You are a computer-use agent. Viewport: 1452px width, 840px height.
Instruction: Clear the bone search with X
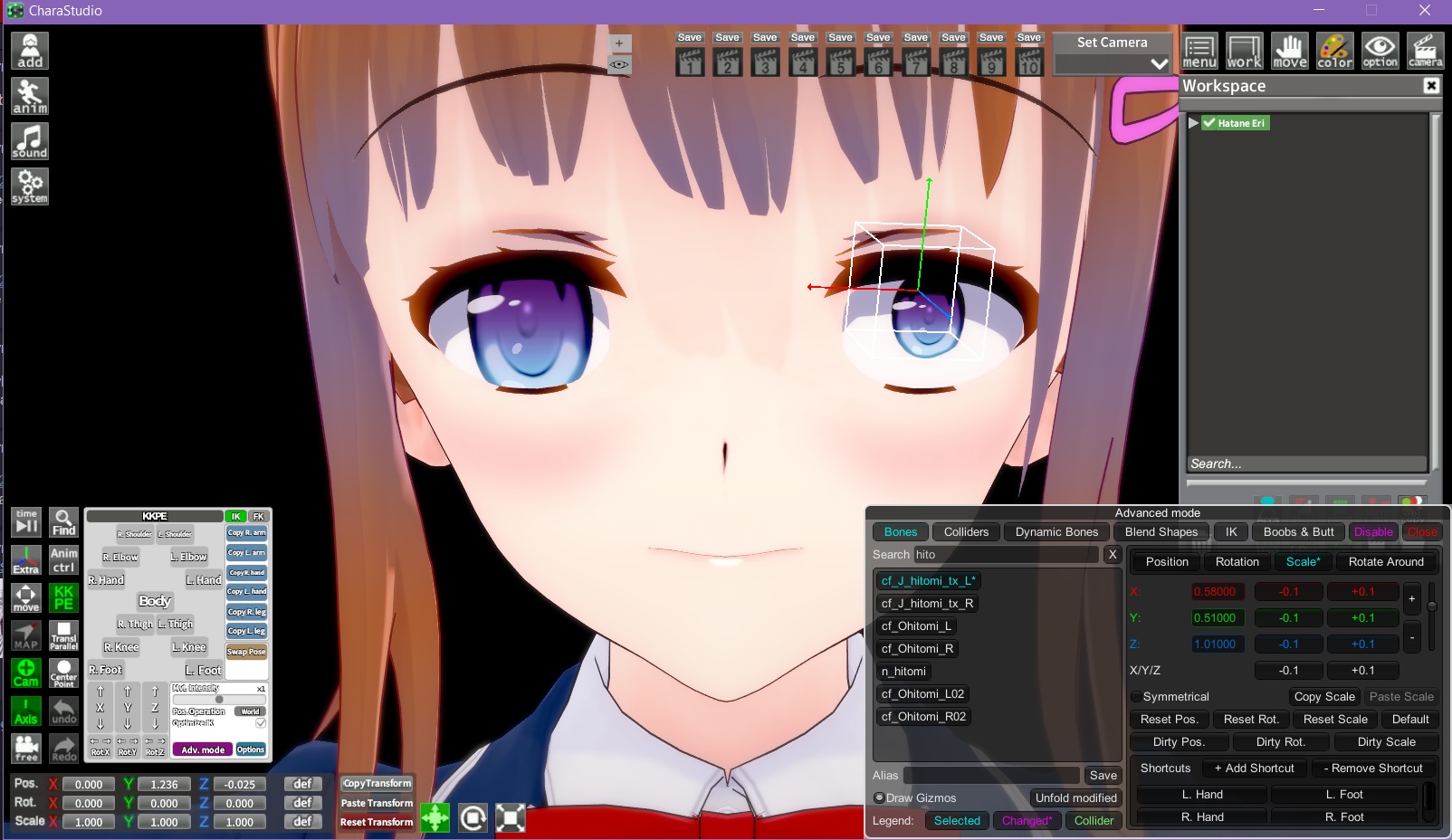pos(1113,555)
